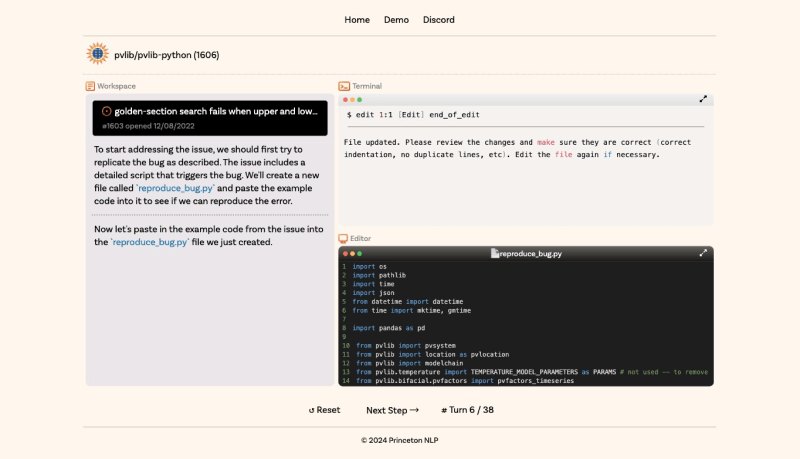The height and width of the screenshot is (459, 800).
Task: Click the green dot in editor title bar
Action: click(360, 253)
